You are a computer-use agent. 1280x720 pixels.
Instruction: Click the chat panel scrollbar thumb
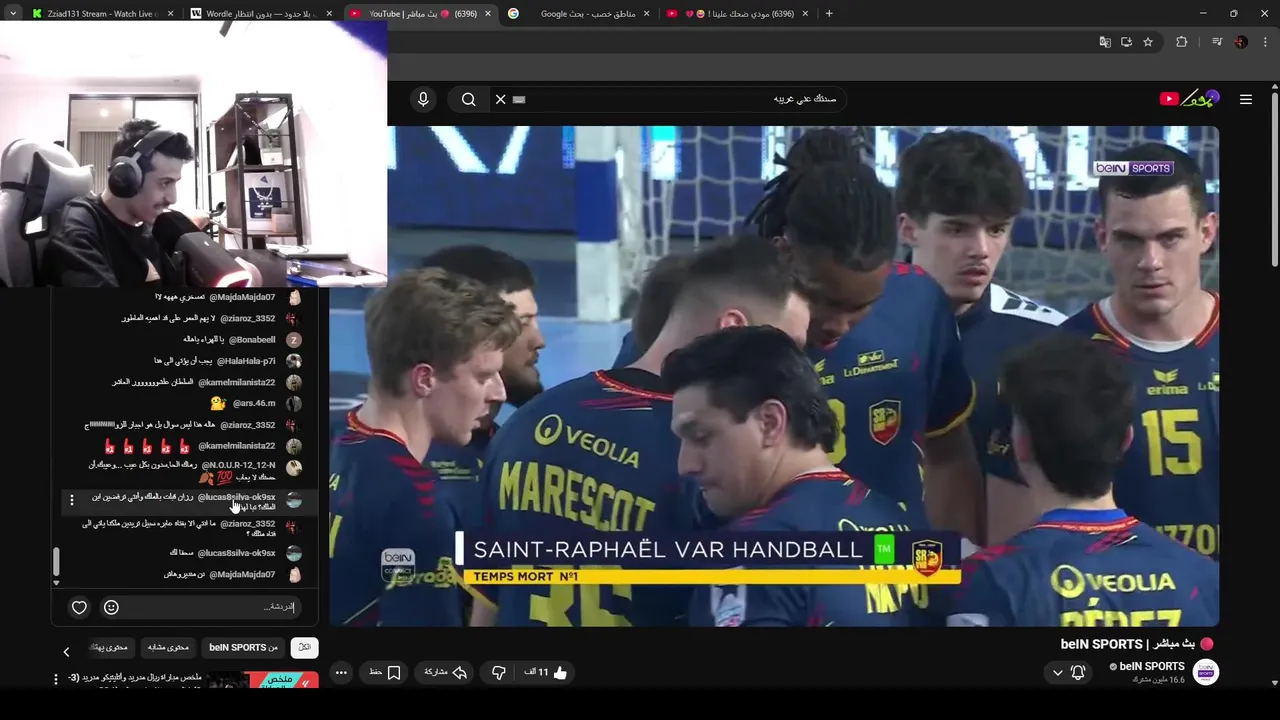[56, 562]
